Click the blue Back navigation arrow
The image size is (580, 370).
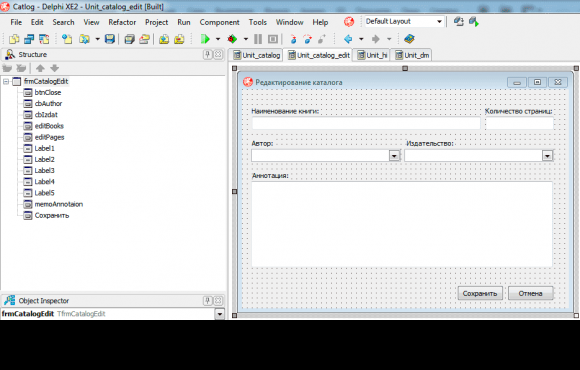pyautogui.click(x=348, y=39)
